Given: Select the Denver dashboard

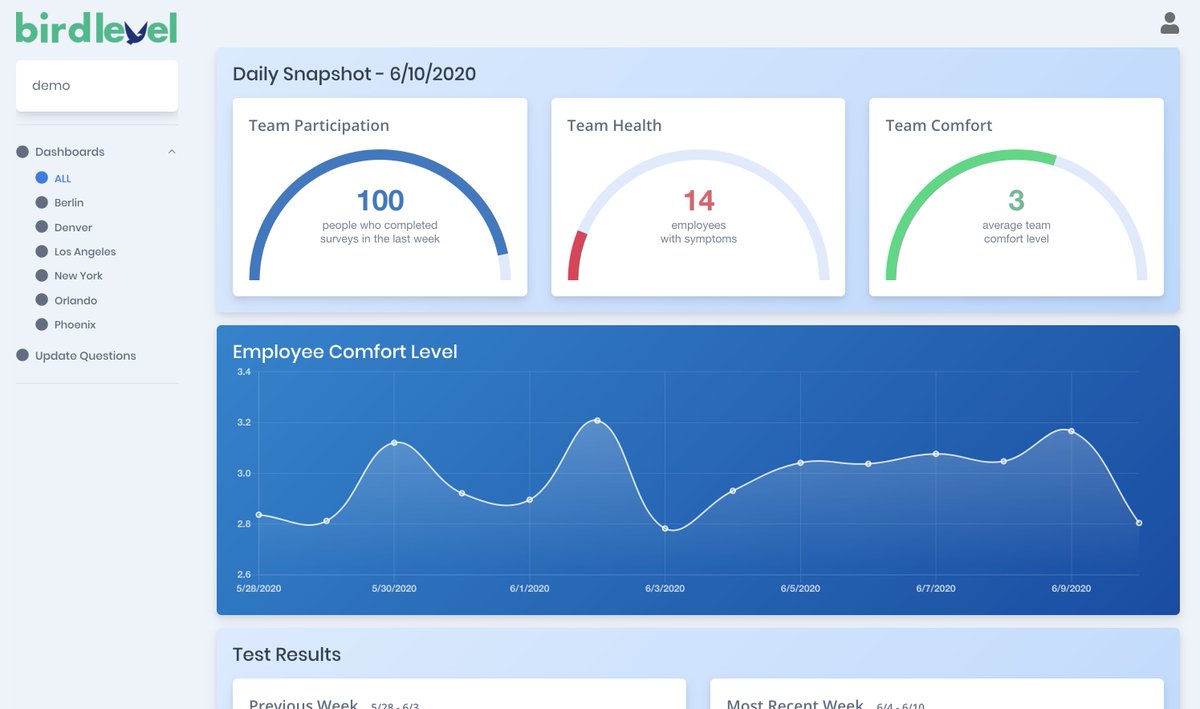Looking at the screenshot, I should [x=74, y=227].
